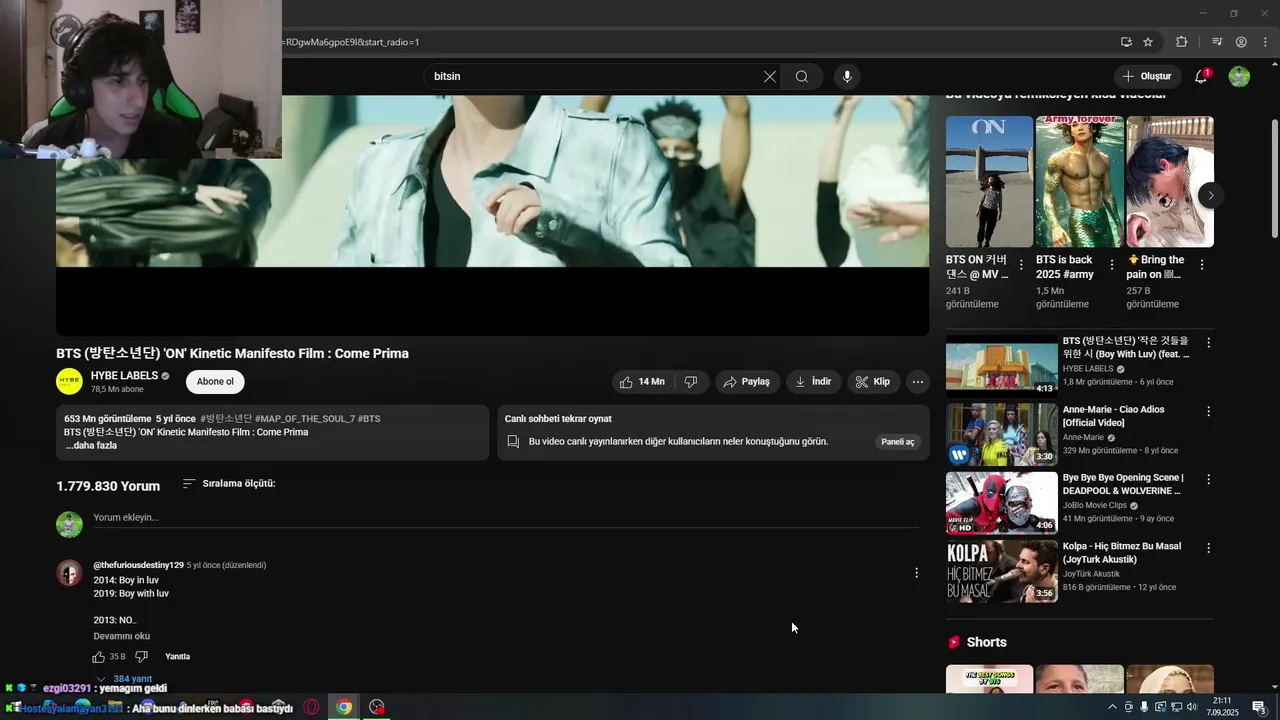Viewport: 1280px width, 720px height.
Task: Open options for BTS ON cover dance short
Action: pyautogui.click(x=1021, y=265)
